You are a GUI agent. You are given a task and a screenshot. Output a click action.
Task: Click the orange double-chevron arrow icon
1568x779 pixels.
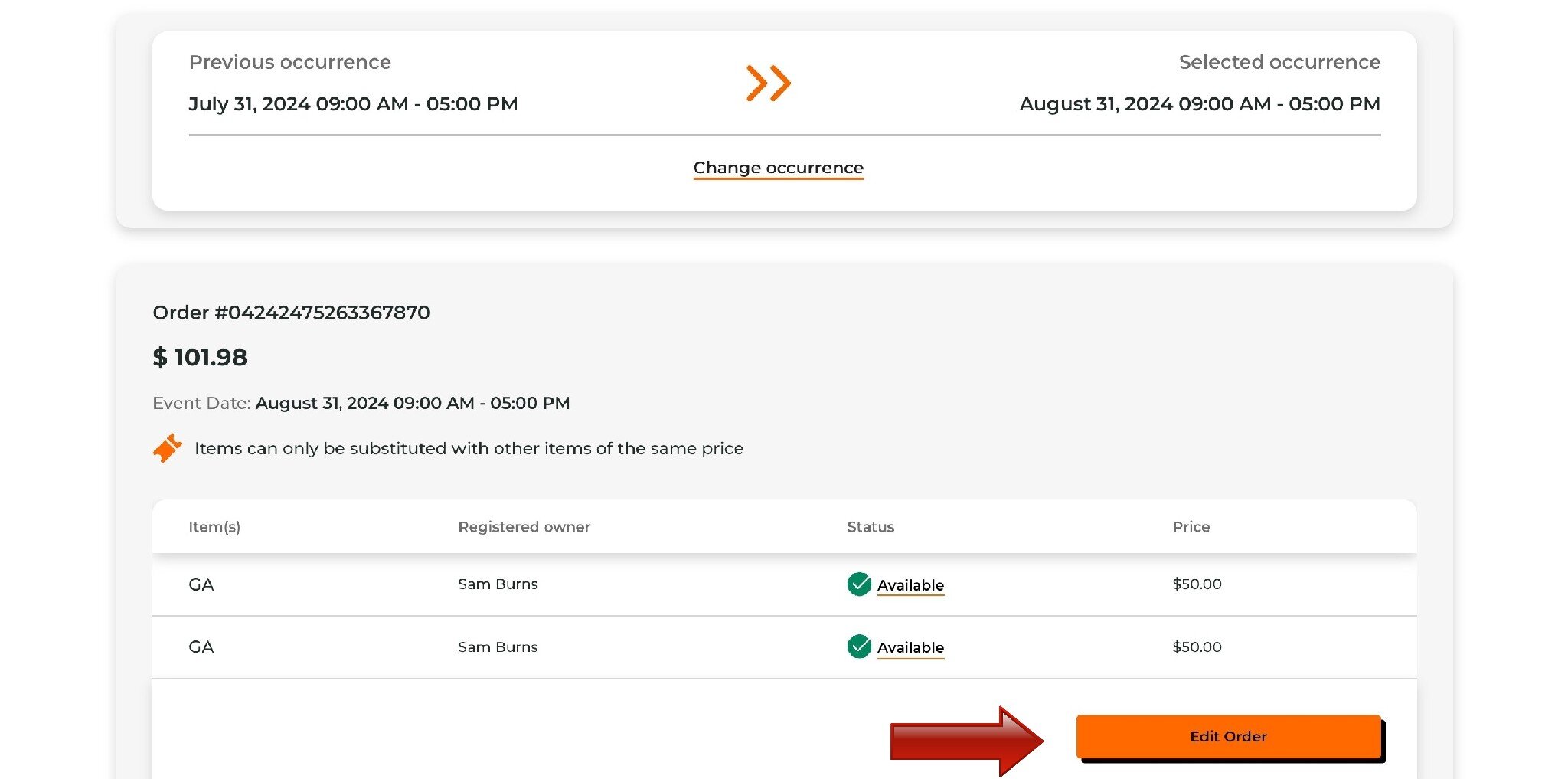point(768,83)
